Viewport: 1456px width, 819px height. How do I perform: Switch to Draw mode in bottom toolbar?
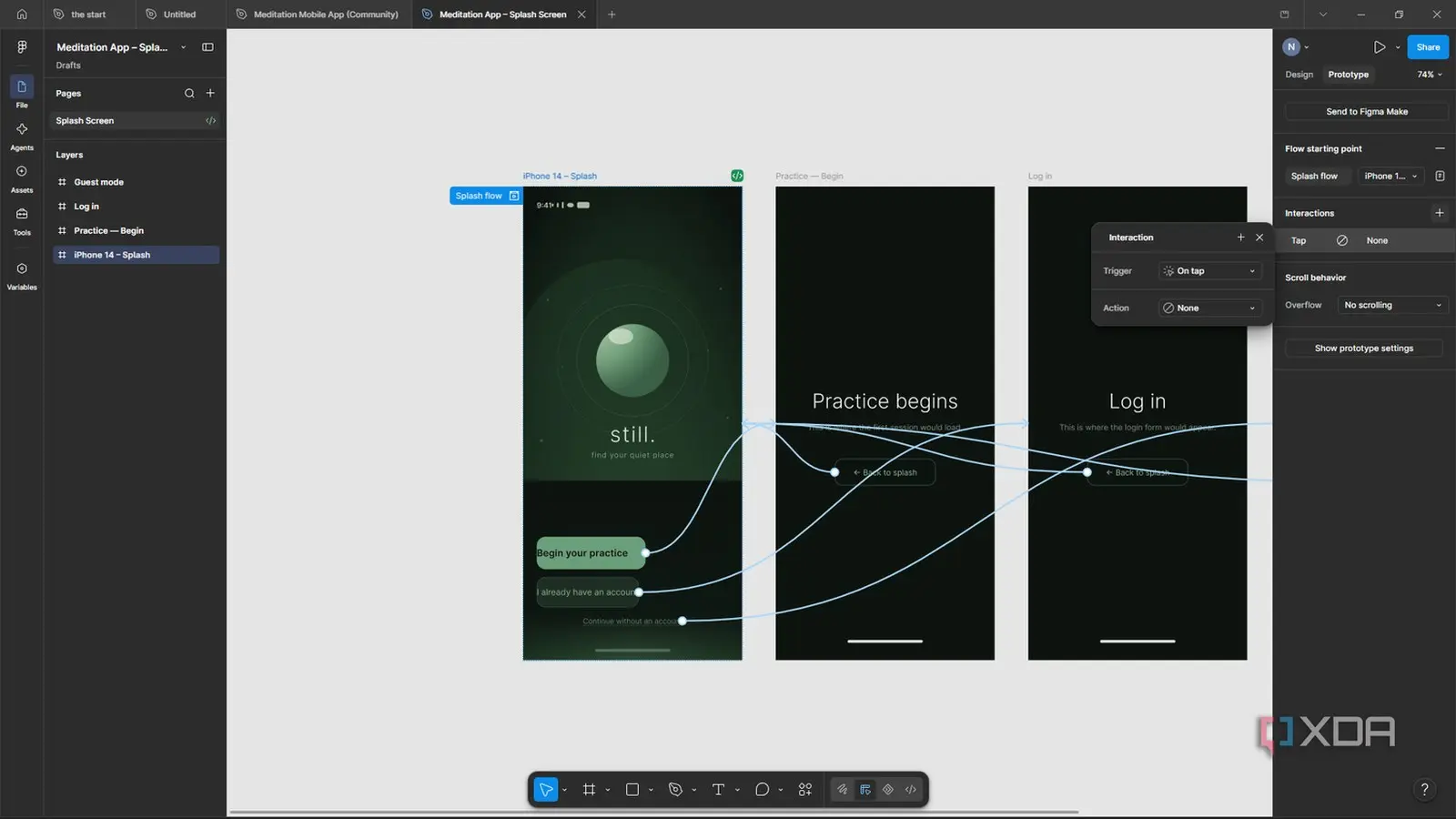(843, 789)
